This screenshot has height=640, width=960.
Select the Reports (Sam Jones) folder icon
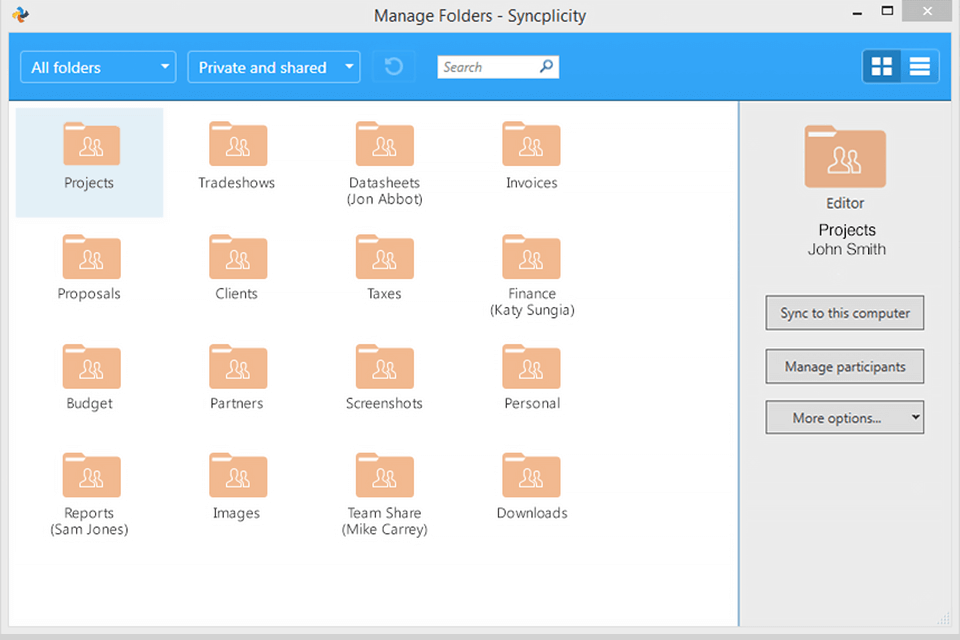(x=91, y=475)
